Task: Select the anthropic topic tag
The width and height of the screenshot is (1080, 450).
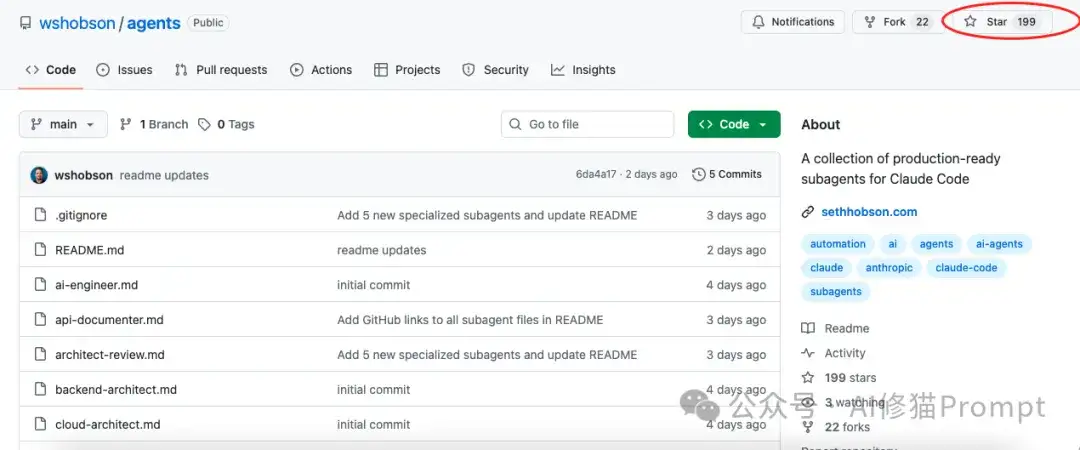Action: (889, 267)
